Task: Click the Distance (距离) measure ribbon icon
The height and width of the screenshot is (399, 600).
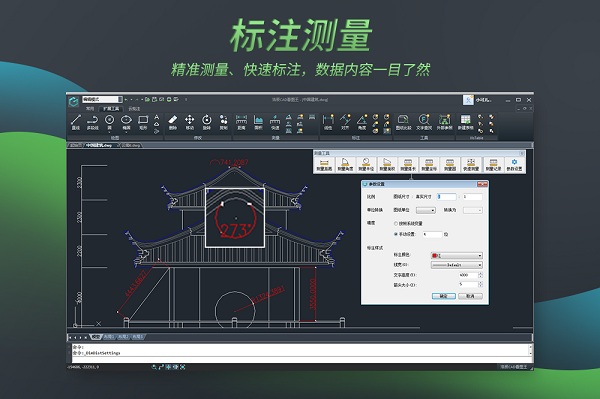Action: 241,122
